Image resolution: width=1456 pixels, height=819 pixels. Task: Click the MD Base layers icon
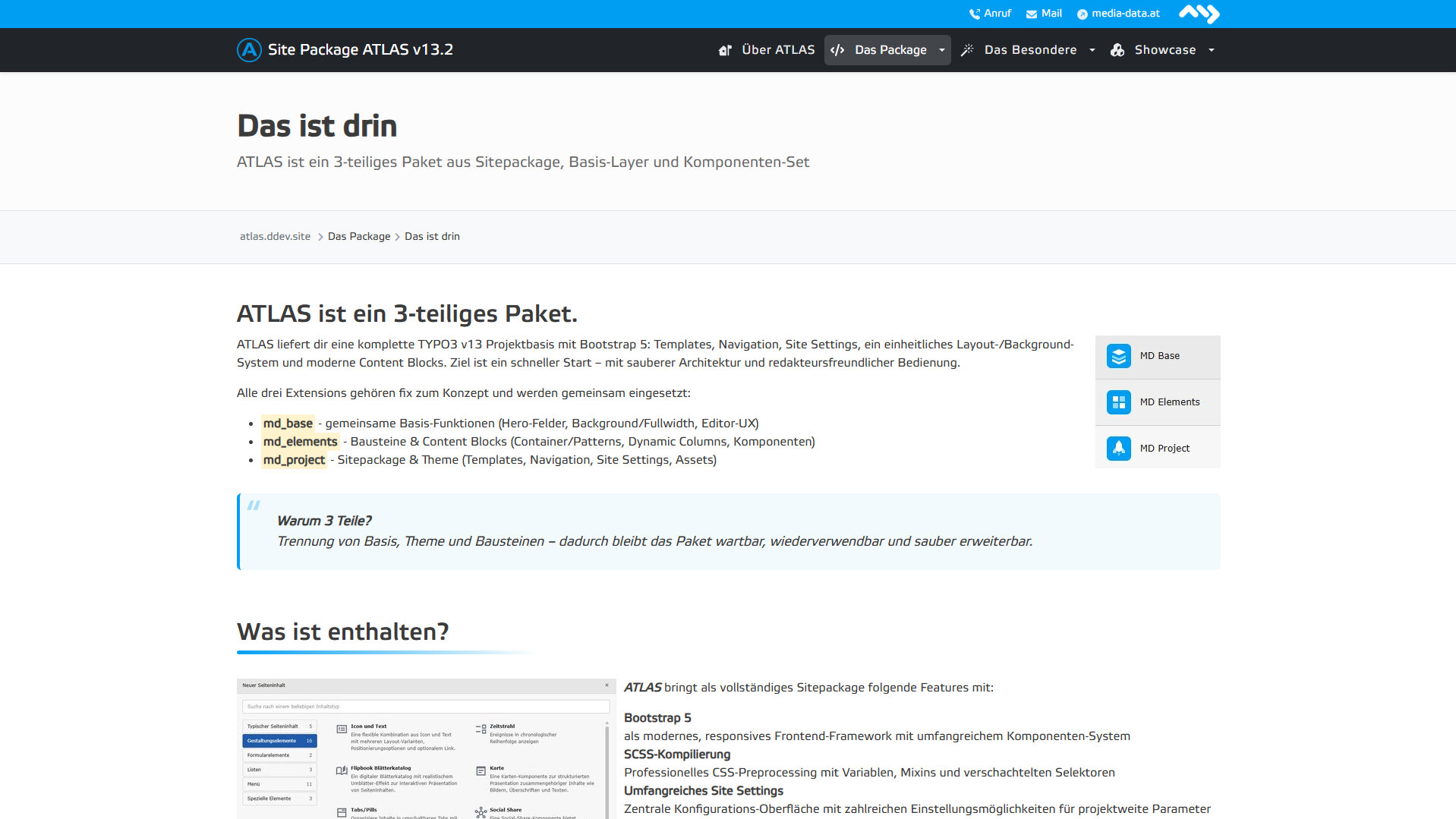click(x=1118, y=356)
